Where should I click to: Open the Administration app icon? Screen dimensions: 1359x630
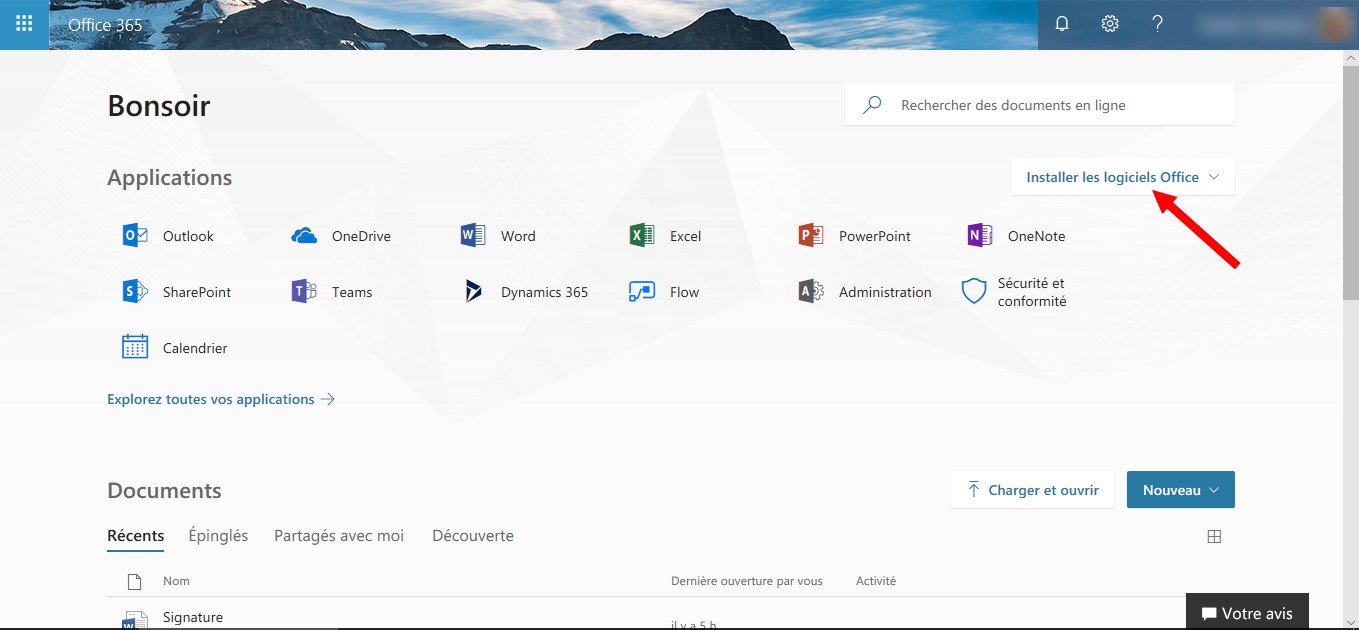click(x=811, y=292)
